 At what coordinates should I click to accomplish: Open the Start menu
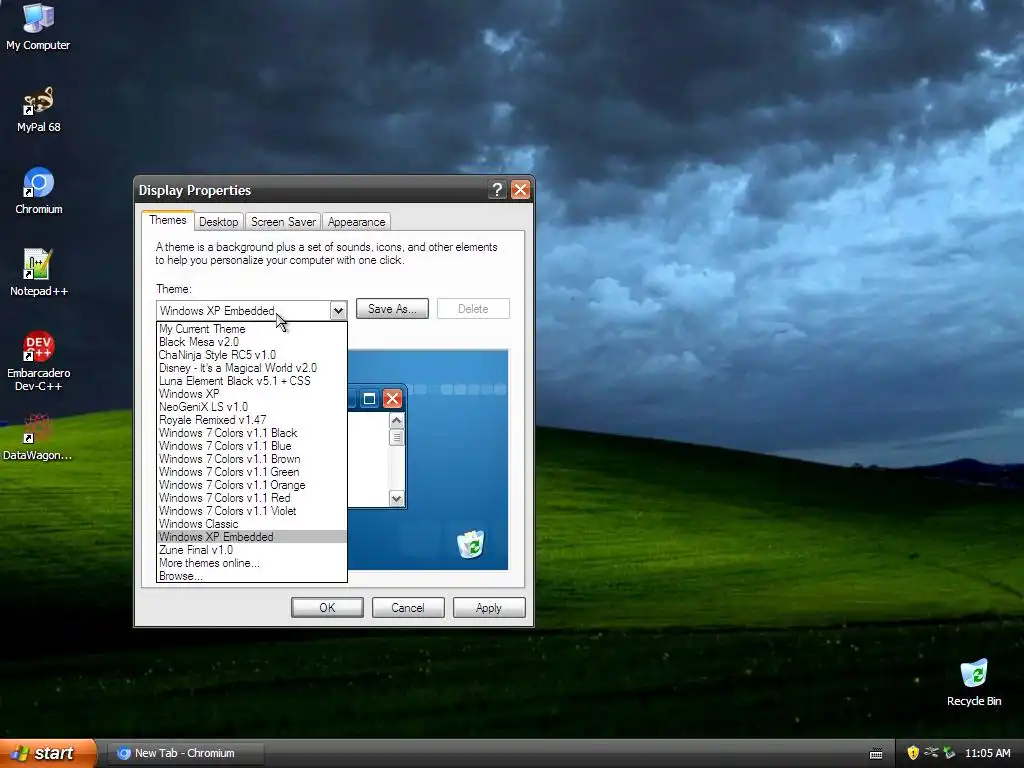[x=48, y=753]
